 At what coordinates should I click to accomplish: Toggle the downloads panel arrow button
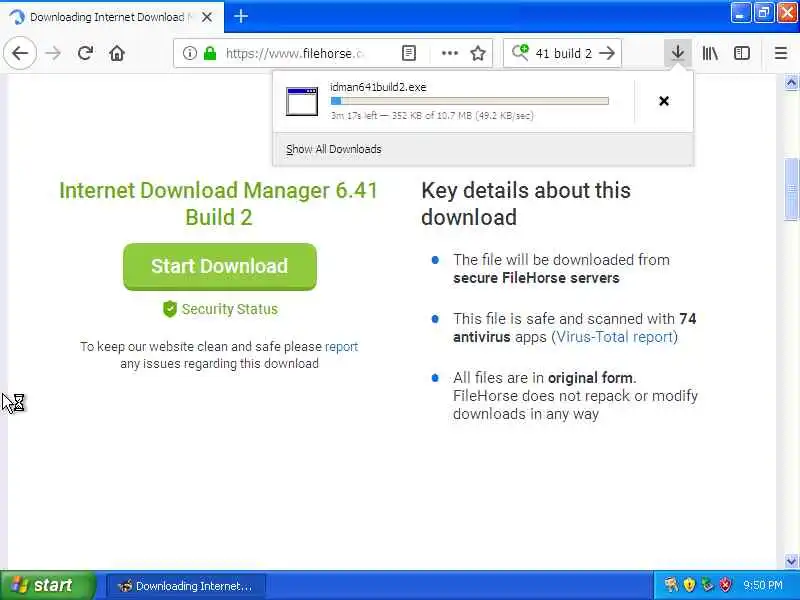[678, 53]
